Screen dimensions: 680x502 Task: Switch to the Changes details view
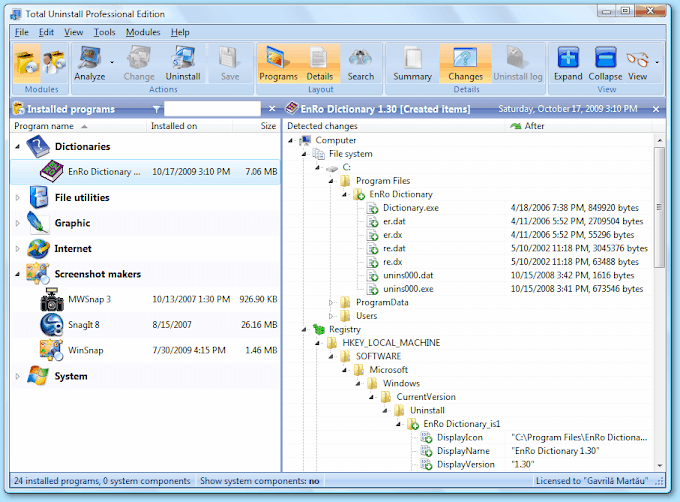[x=465, y=63]
